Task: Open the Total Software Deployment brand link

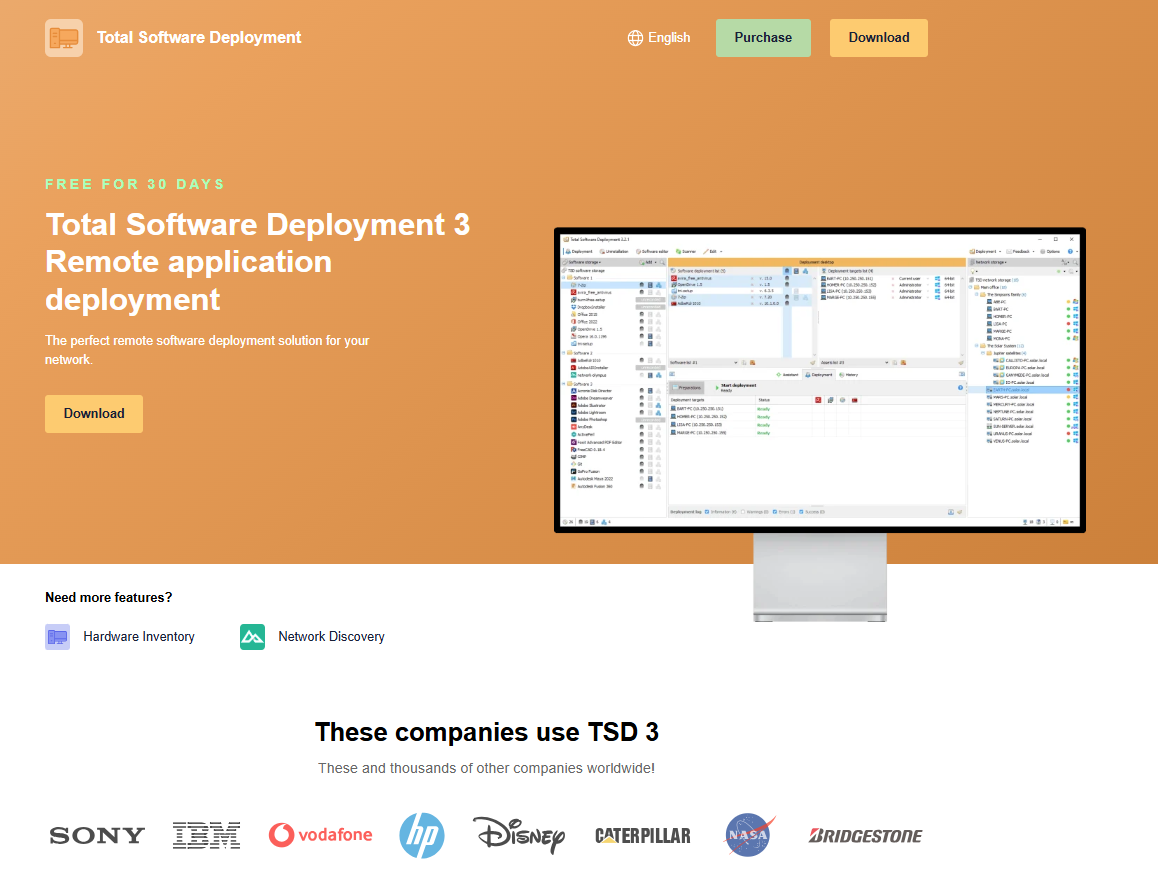Action: (x=199, y=38)
